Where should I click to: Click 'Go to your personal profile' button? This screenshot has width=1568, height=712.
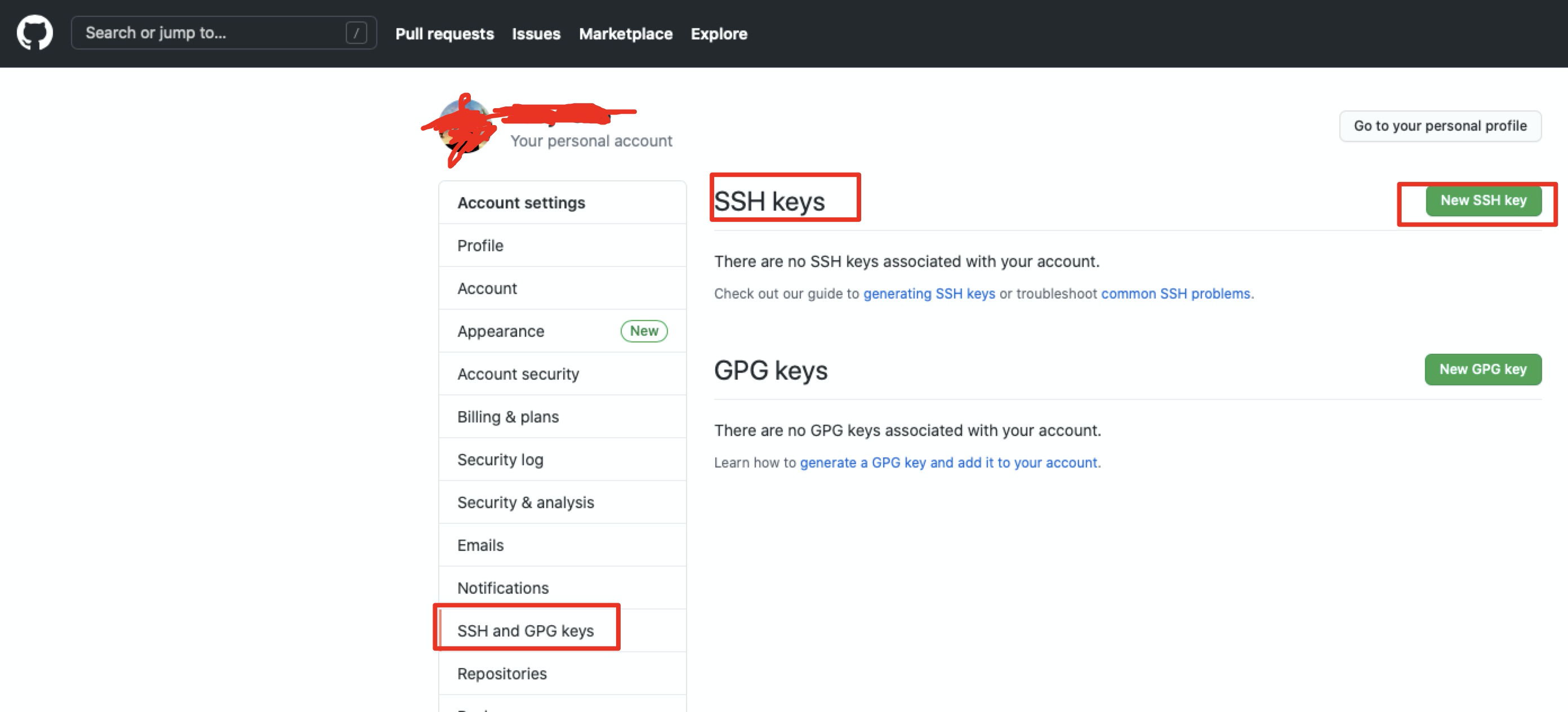(1440, 126)
